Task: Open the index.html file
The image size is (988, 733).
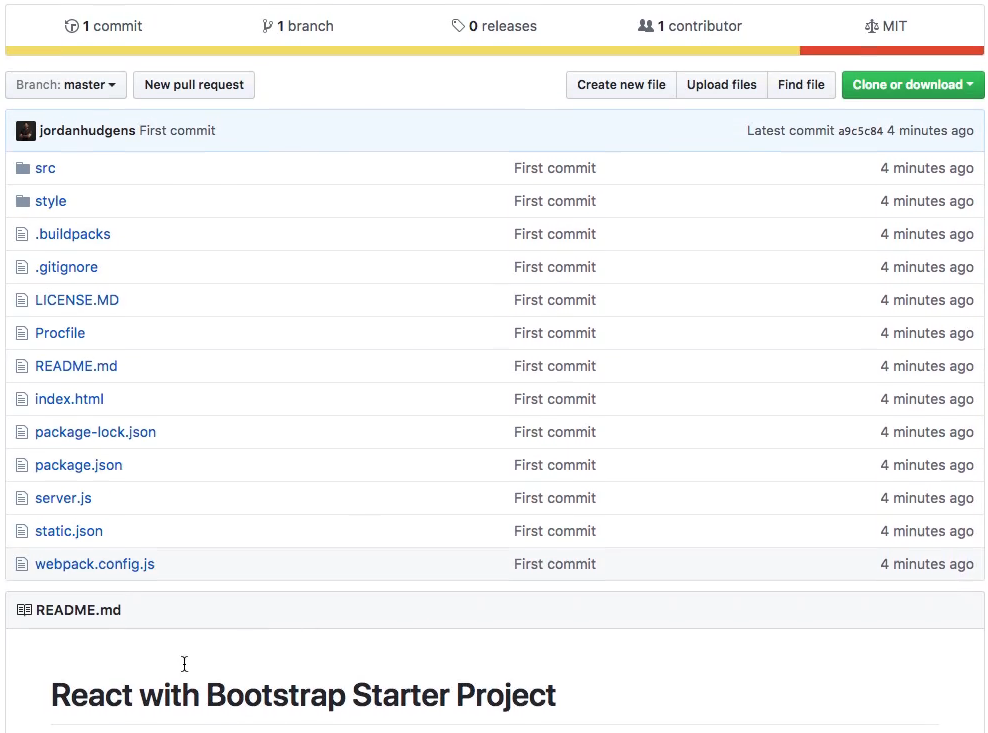Action: (x=69, y=399)
